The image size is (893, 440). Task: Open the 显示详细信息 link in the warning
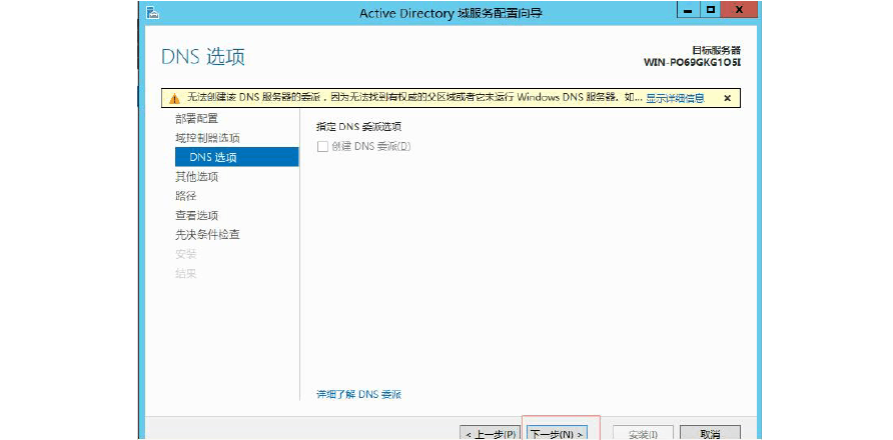coord(674,98)
